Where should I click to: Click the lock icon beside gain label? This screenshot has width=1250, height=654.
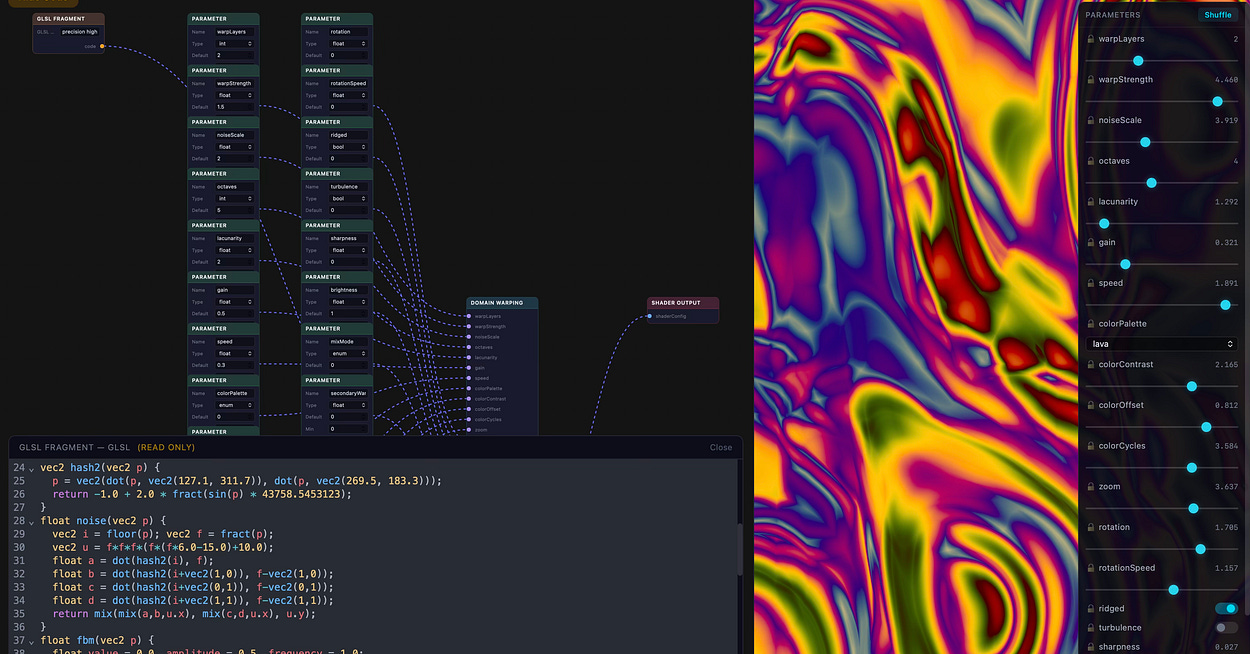(1091, 242)
